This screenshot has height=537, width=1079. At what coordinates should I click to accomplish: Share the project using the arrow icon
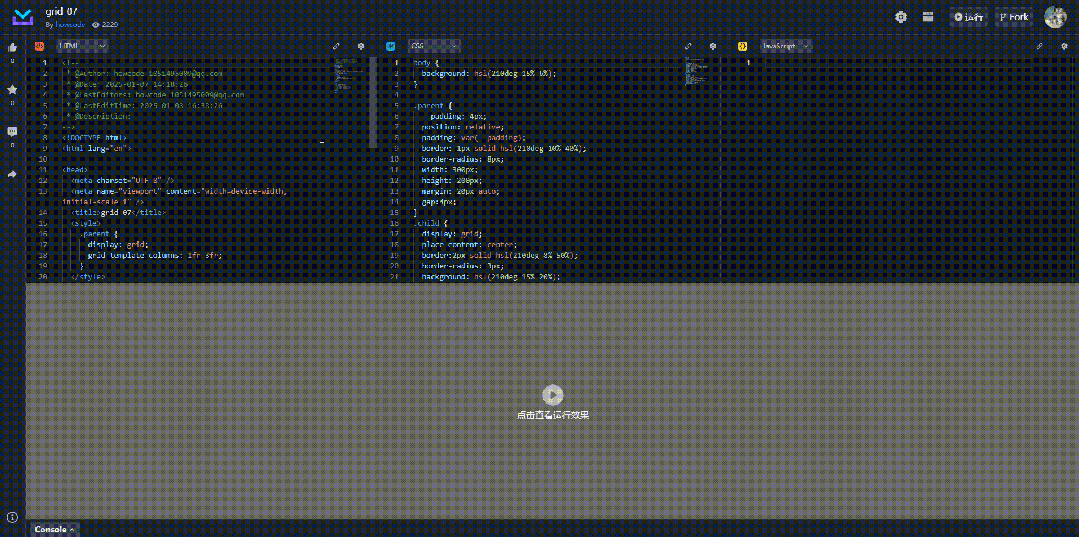click(12, 174)
